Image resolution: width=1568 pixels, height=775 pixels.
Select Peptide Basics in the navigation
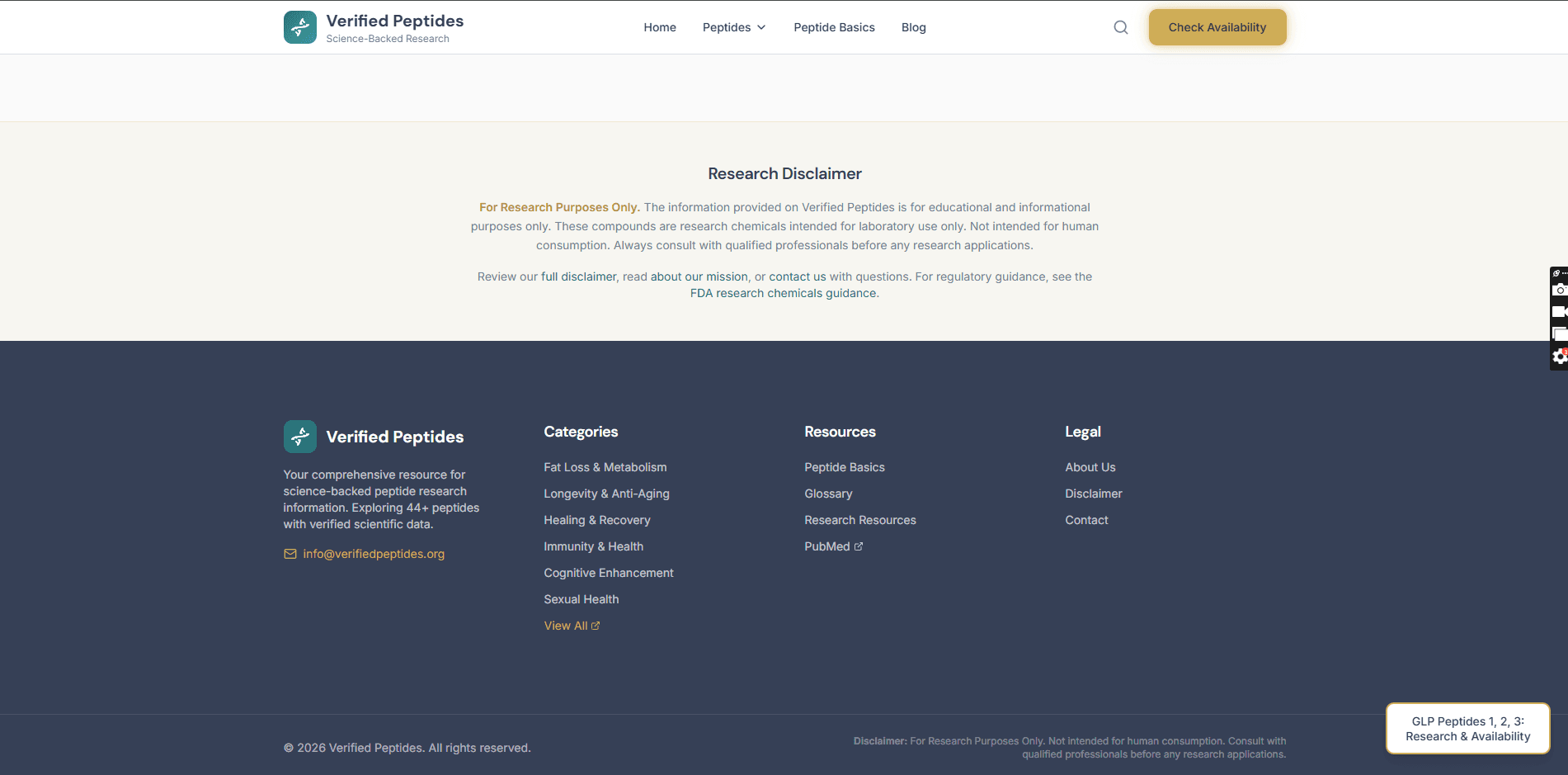pos(834,26)
